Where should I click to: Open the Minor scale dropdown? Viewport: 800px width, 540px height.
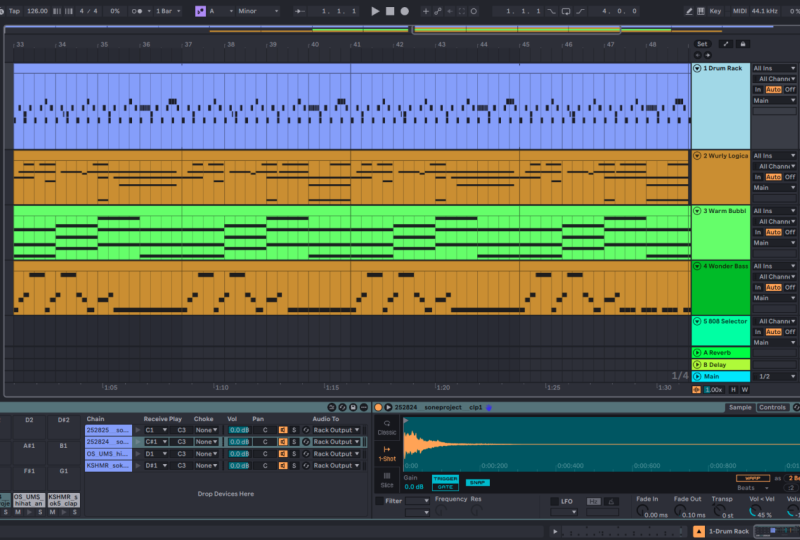[x=258, y=11]
